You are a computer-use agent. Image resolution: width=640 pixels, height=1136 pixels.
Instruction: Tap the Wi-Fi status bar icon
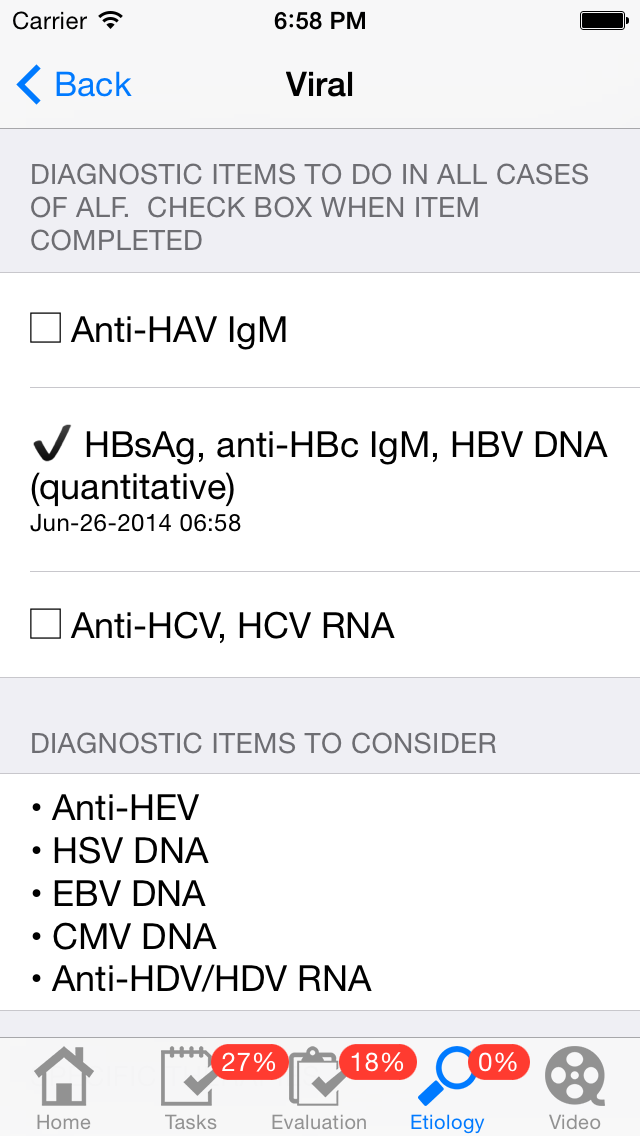110,20
